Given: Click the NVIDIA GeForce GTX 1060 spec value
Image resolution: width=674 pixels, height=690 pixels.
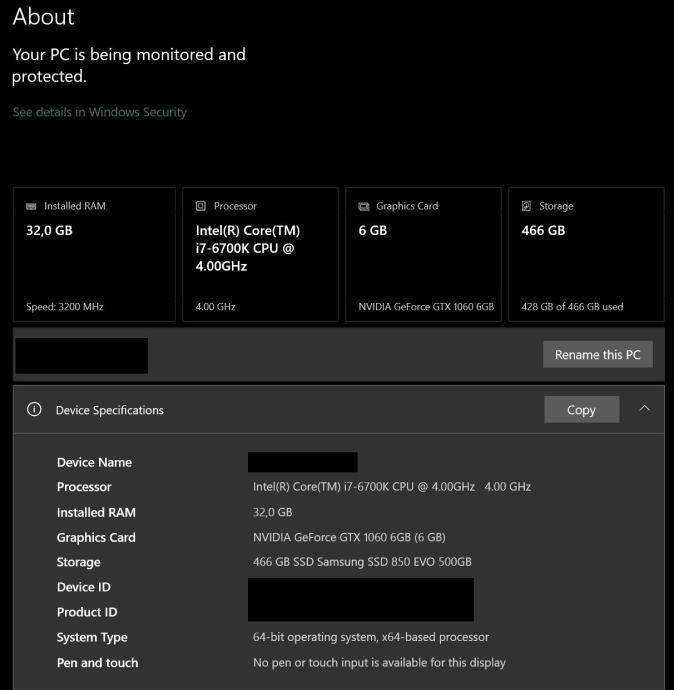Looking at the screenshot, I should coord(348,537).
